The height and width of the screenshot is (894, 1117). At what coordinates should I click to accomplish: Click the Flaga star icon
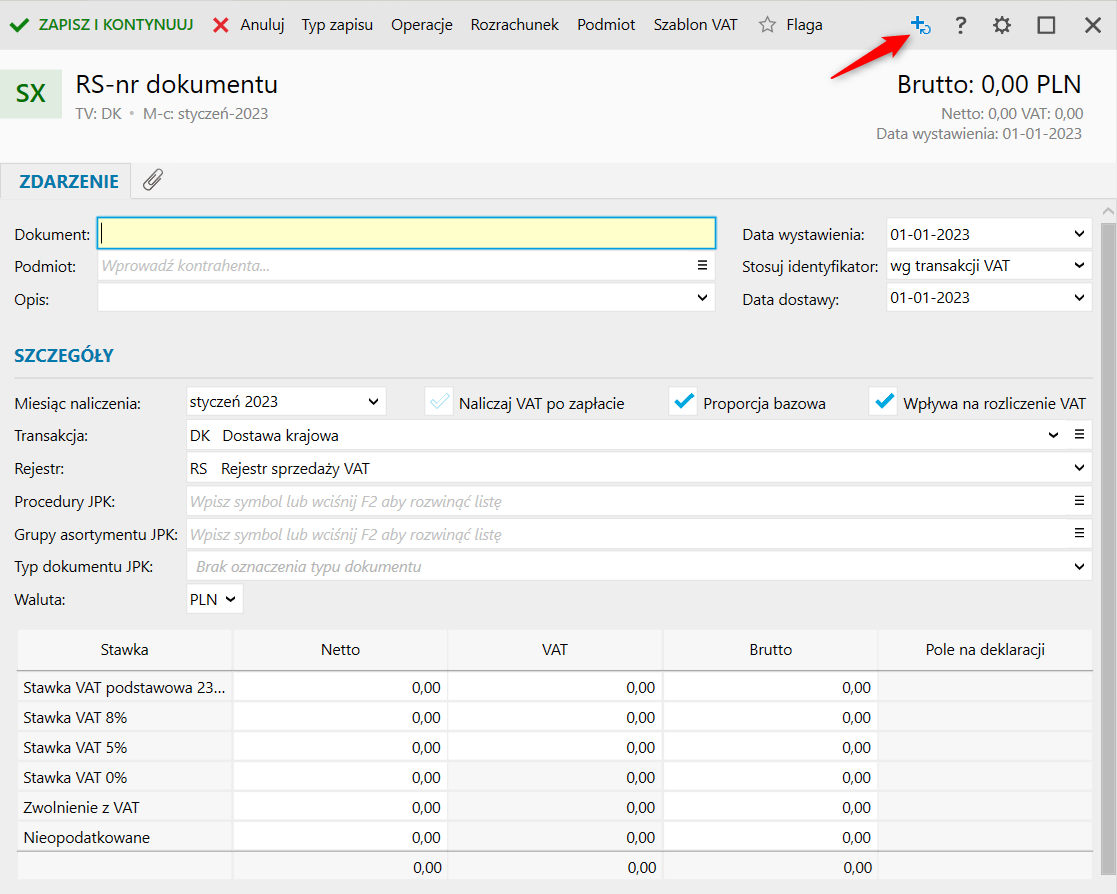pos(767,25)
